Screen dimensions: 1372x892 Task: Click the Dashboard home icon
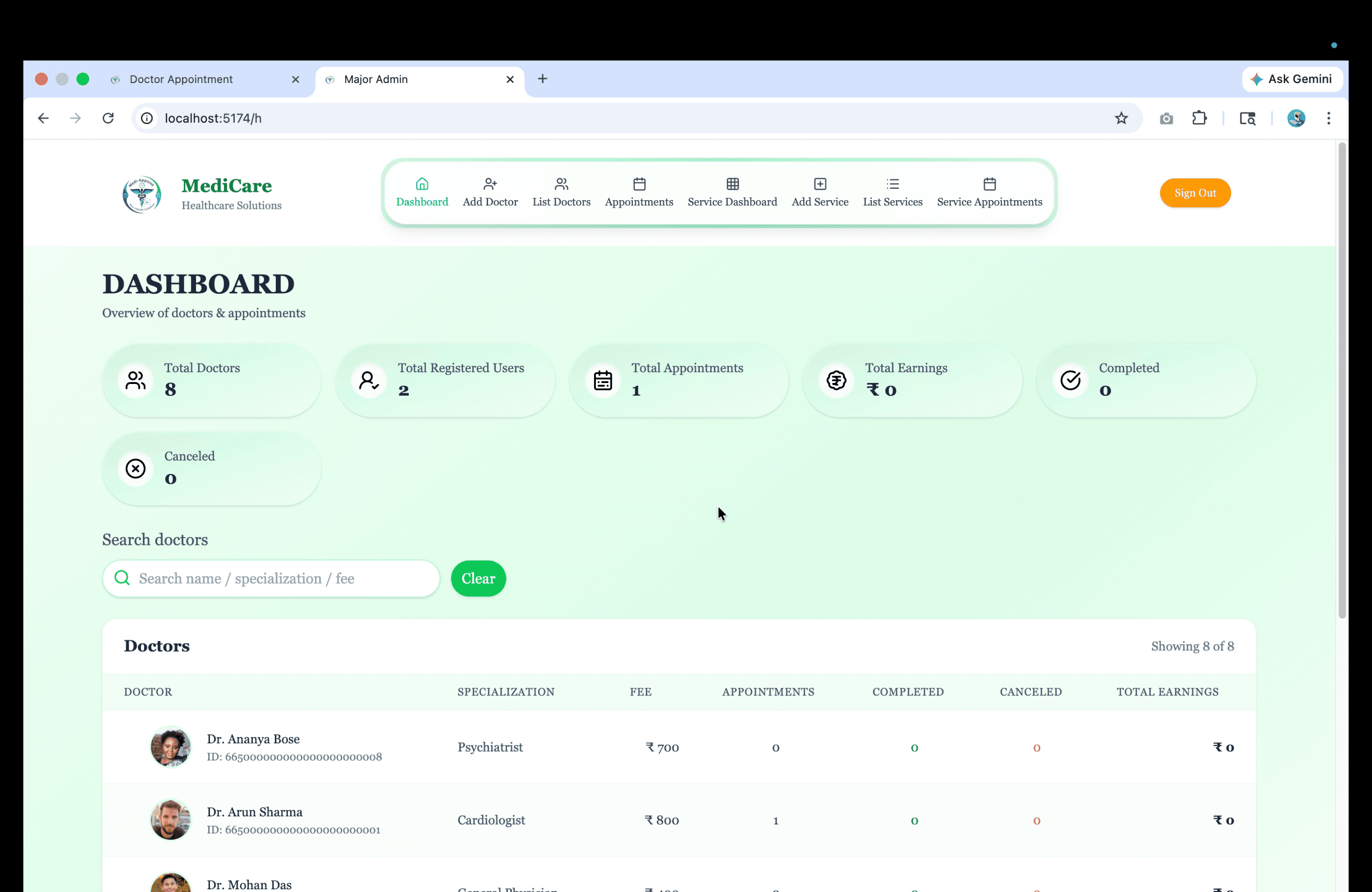422,184
